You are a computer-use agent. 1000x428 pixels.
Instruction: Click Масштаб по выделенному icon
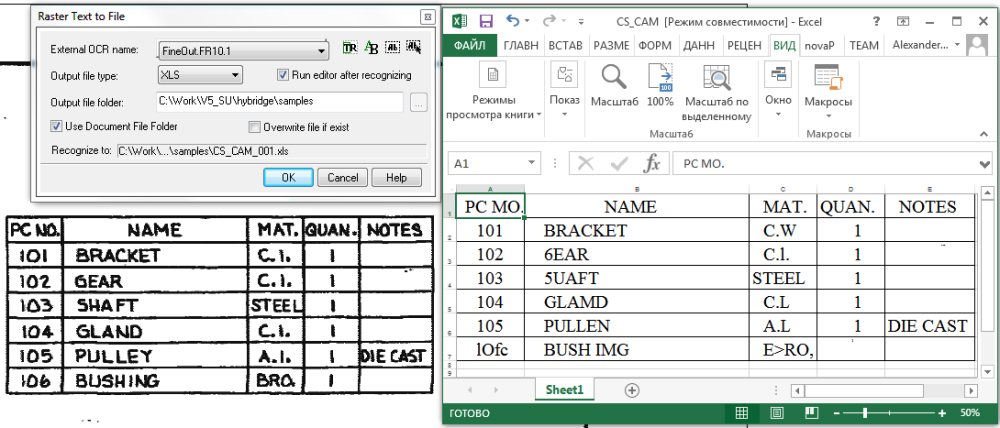[716, 77]
